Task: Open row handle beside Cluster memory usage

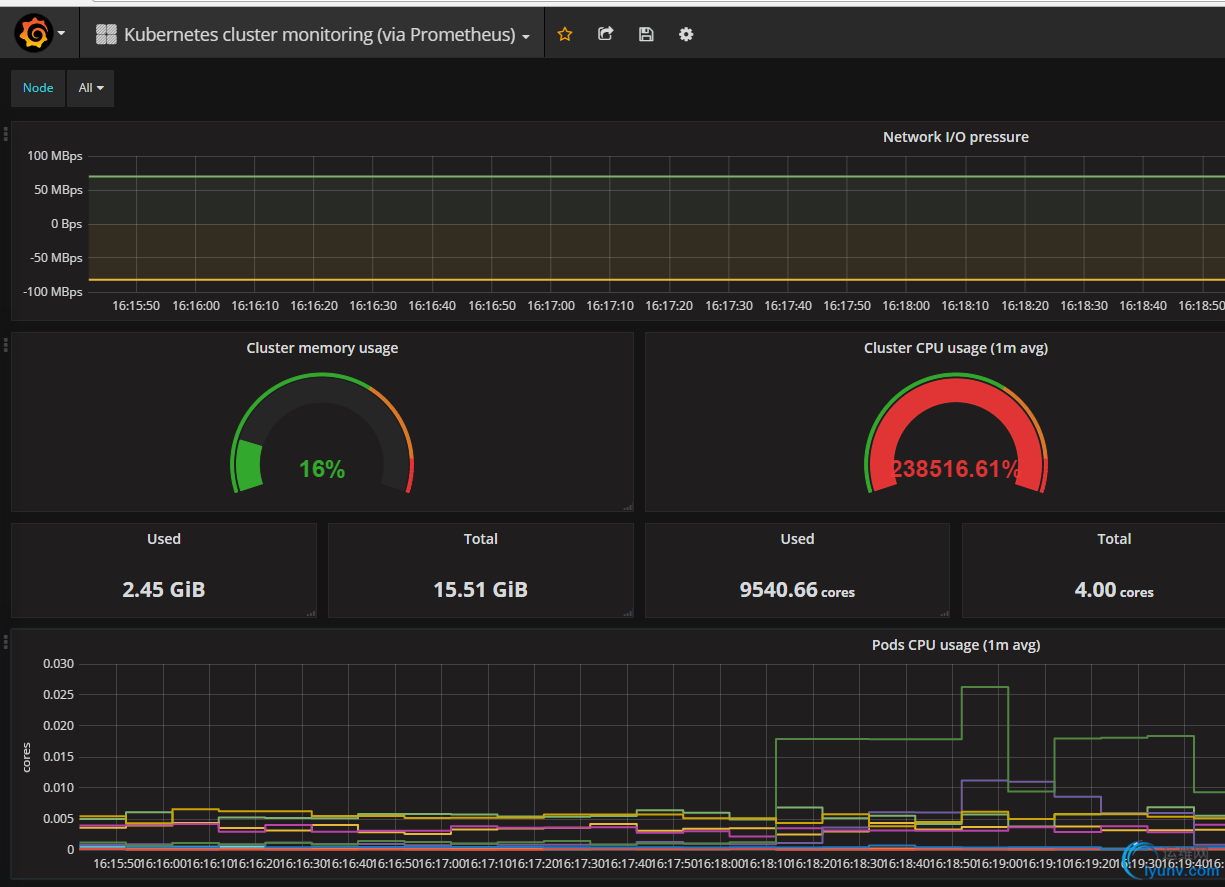Action: (6, 344)
